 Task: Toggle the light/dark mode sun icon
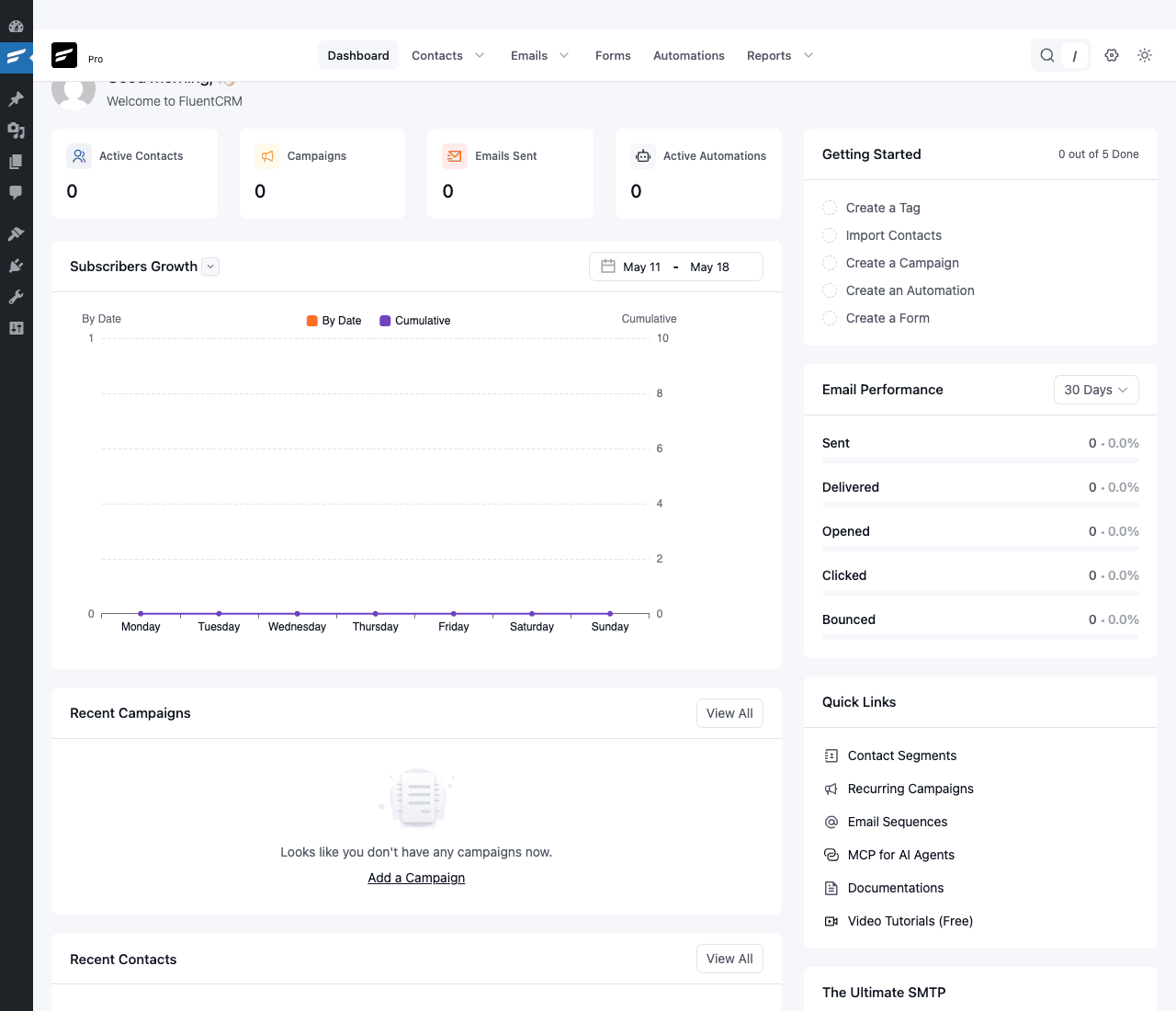(x=1145, y=55)
